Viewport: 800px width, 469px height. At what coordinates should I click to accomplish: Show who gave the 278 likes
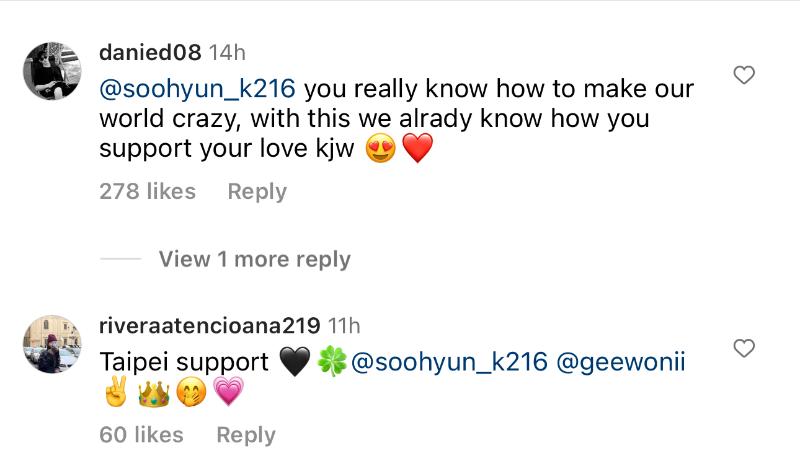click(147, 191)
